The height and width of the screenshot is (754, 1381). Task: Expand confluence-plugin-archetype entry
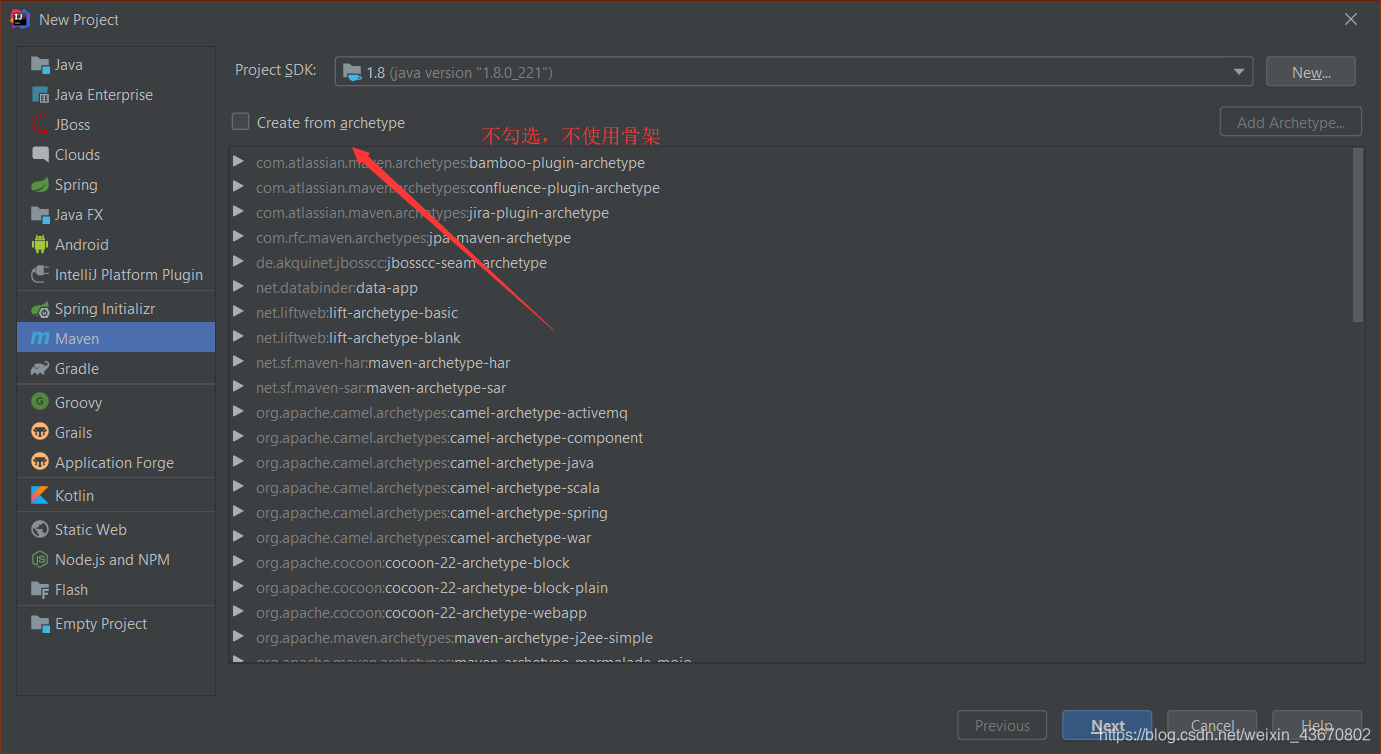[238, 187]
